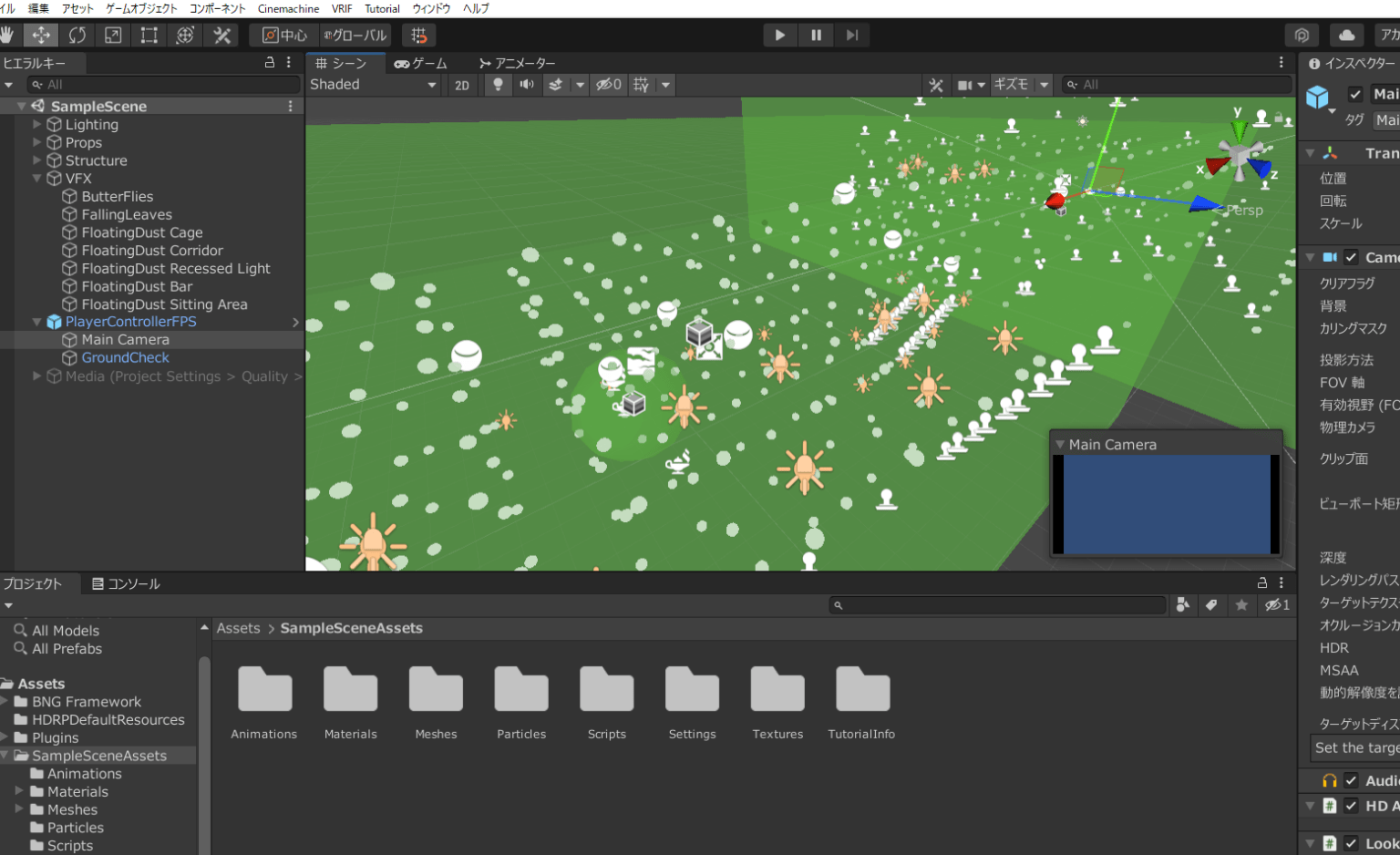This screenshot has height=855, width=1400.
Task: Click the ギズモ gizmos button
Action: coord(1014,84)
